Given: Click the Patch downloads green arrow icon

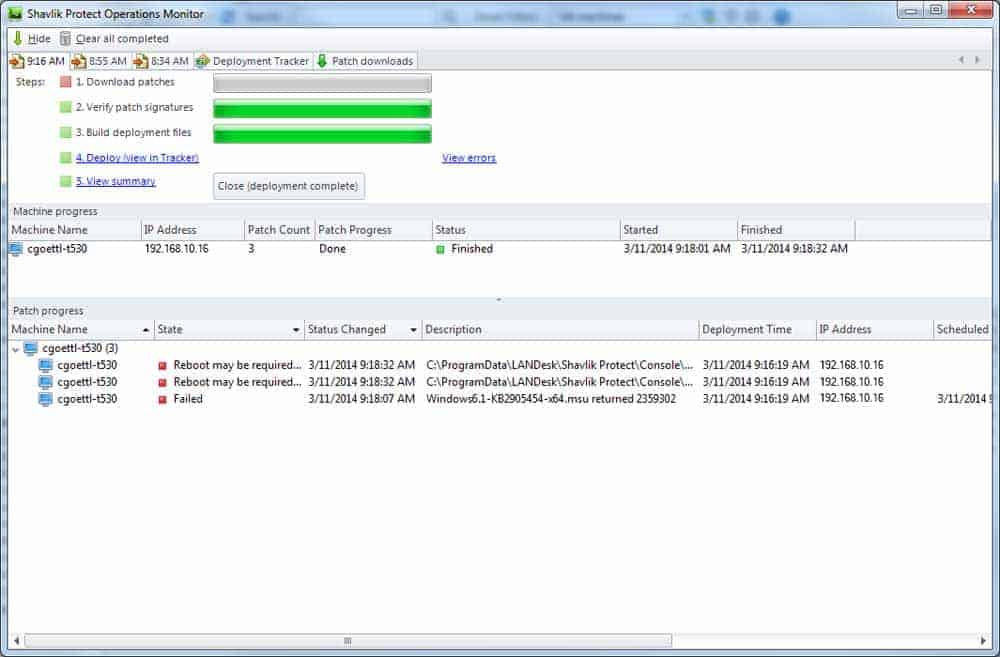Looking at the screenshot, I should point(322,61).
